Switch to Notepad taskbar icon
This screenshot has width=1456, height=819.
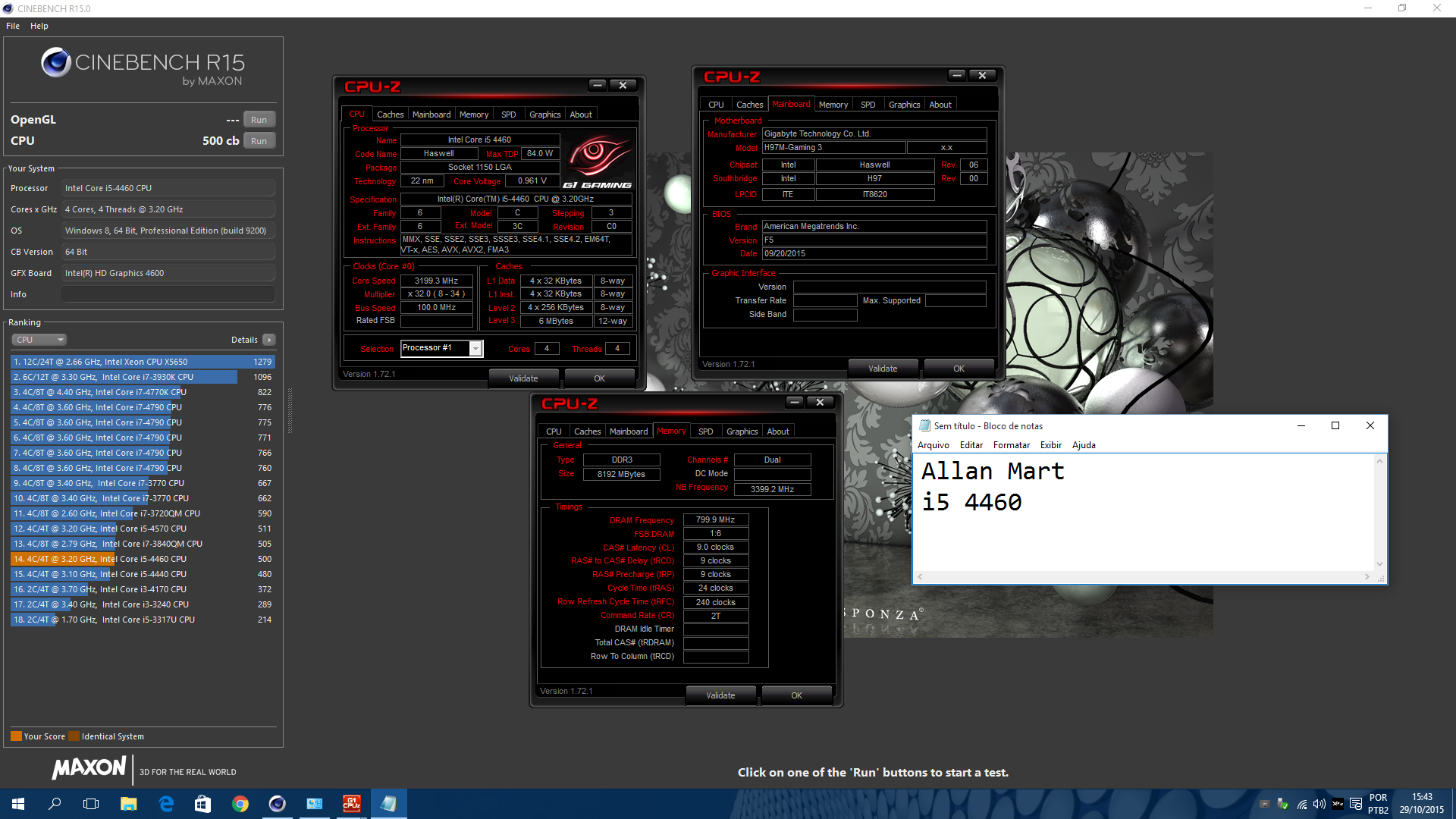click(x=388, y=804)
